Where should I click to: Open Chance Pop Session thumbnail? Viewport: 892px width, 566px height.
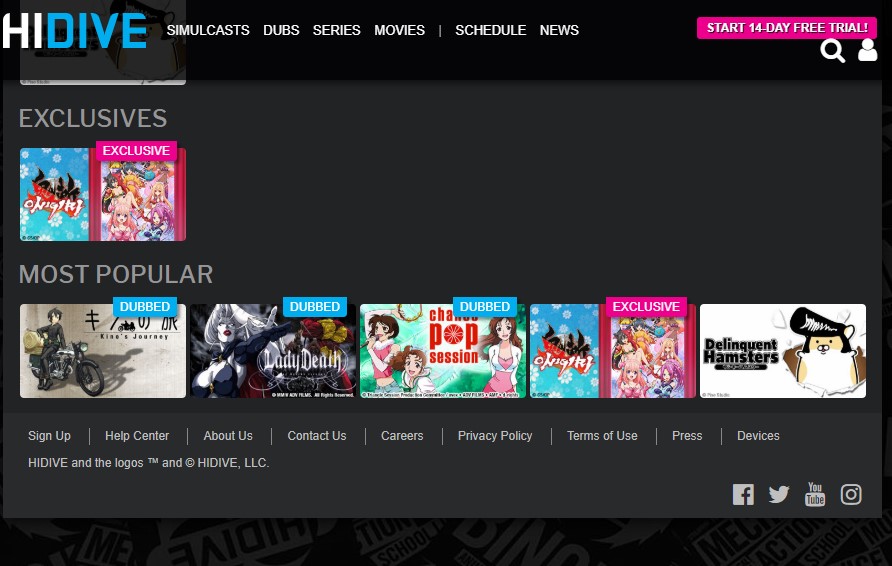point(443,351)
